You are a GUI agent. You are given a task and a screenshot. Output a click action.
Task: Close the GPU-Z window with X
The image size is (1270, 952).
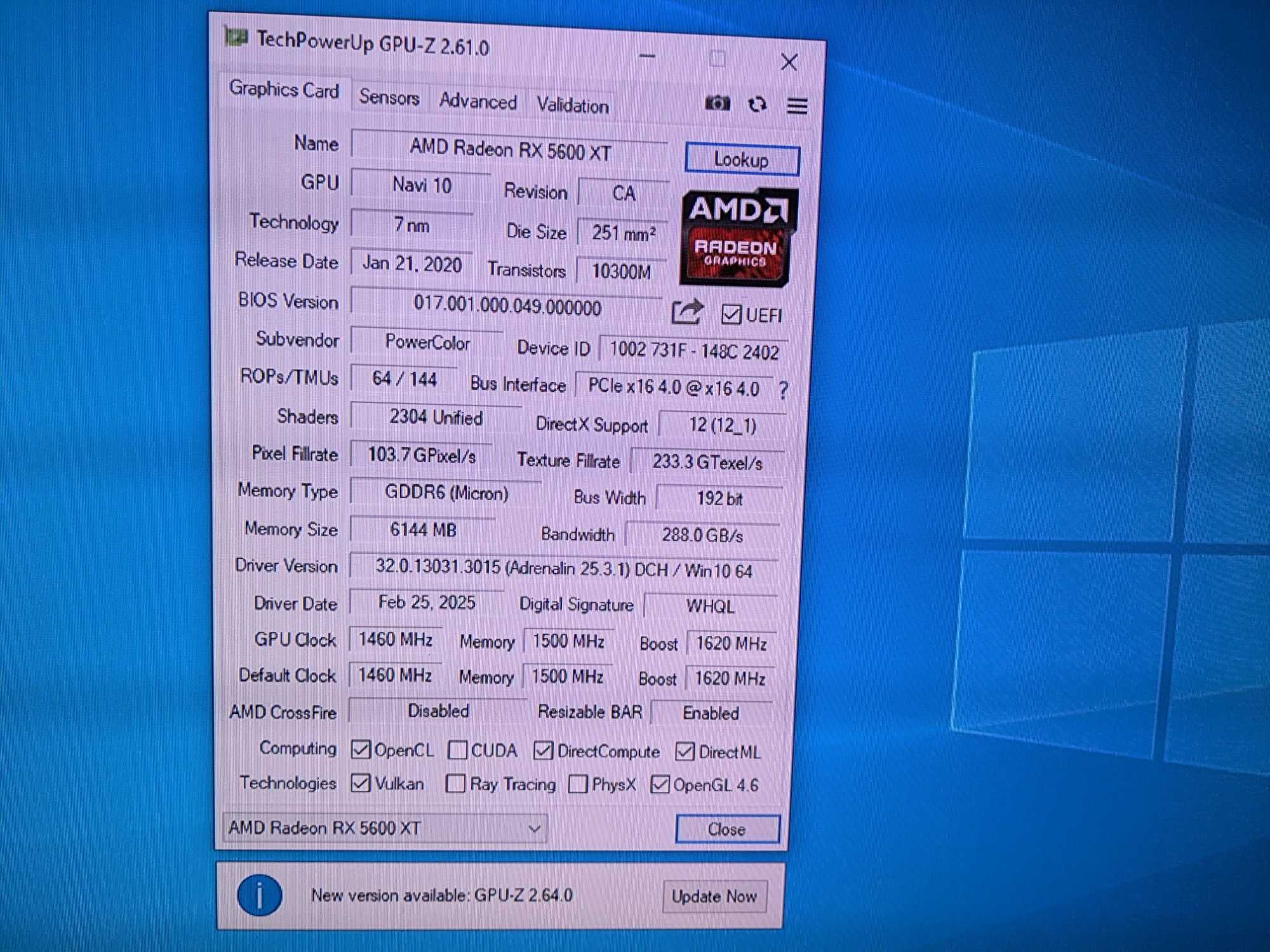point(789,62)
